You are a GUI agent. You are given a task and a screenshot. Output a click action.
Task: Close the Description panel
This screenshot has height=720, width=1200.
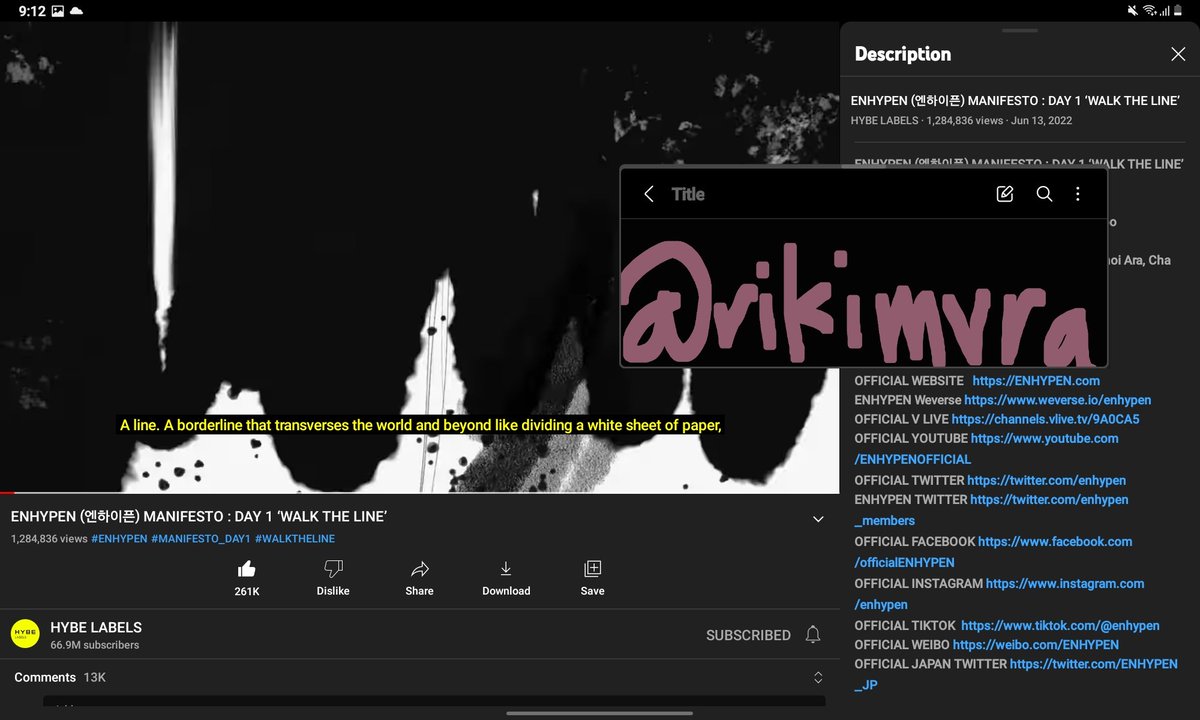[1178, 54]
